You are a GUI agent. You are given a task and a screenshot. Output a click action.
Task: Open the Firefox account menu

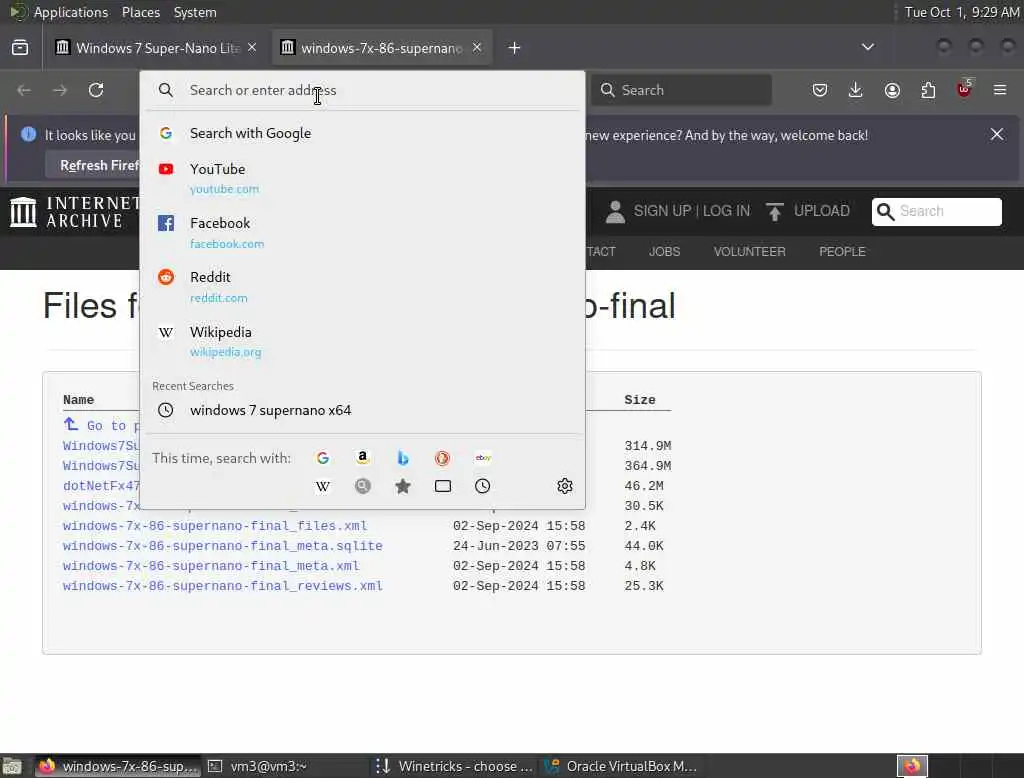(x=892, y=90)
